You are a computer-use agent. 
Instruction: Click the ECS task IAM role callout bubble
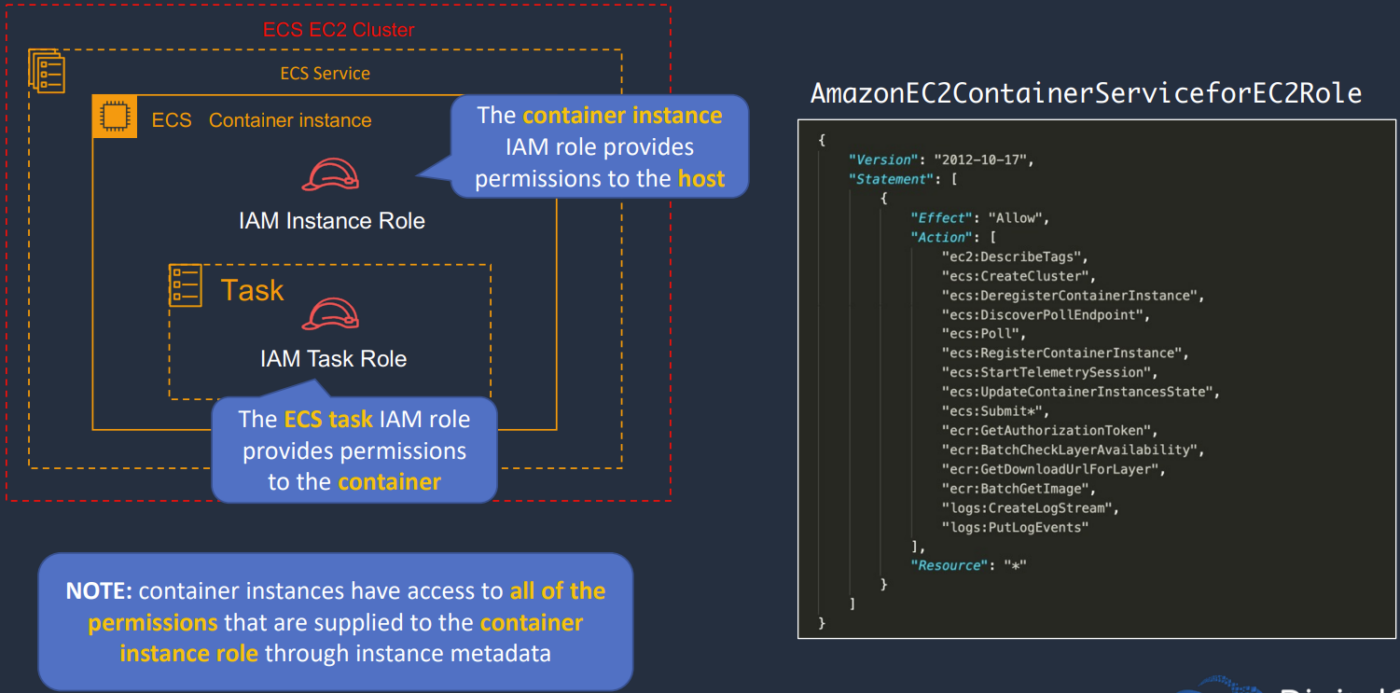(x=354, y=449)
